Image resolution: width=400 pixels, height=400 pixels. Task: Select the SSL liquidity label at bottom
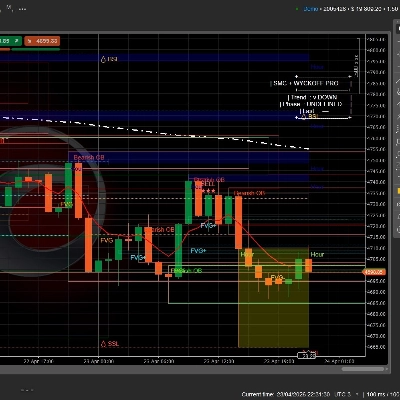pos(110,344)
